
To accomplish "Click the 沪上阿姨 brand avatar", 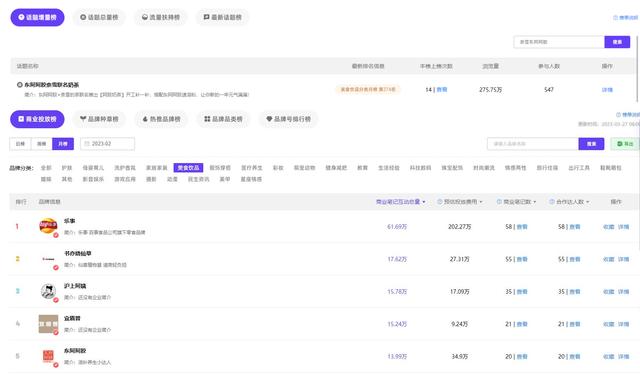I will pyautogui.click(x=48, y=291).
